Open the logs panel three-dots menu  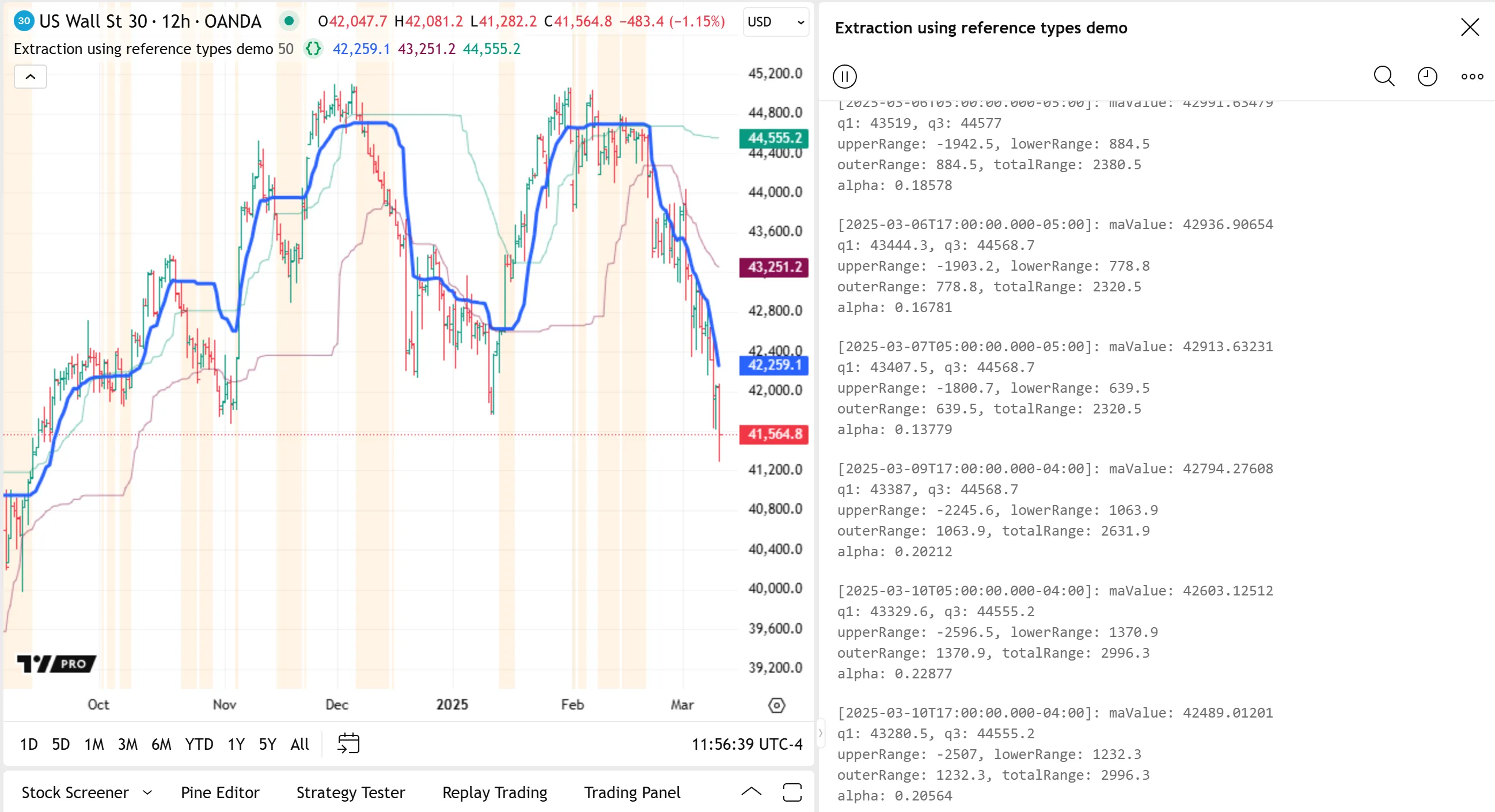pos(1472,77)
